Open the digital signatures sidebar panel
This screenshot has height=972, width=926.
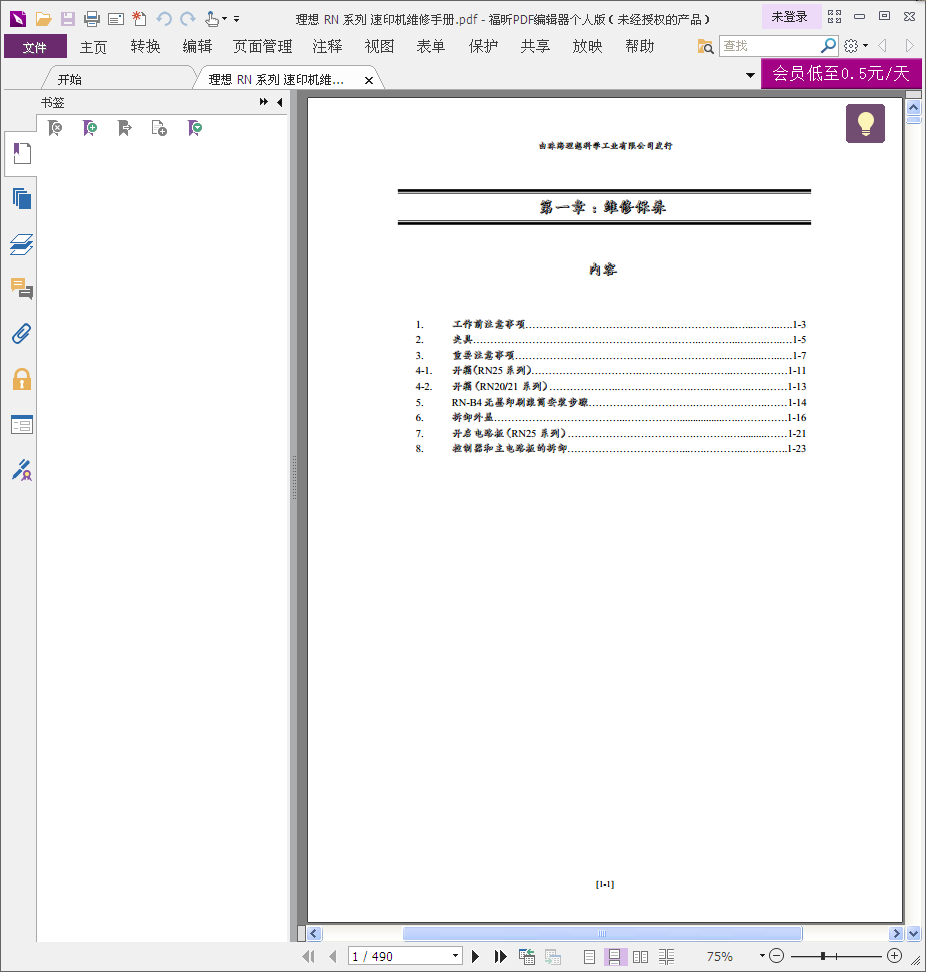click(x=22, y=470)
